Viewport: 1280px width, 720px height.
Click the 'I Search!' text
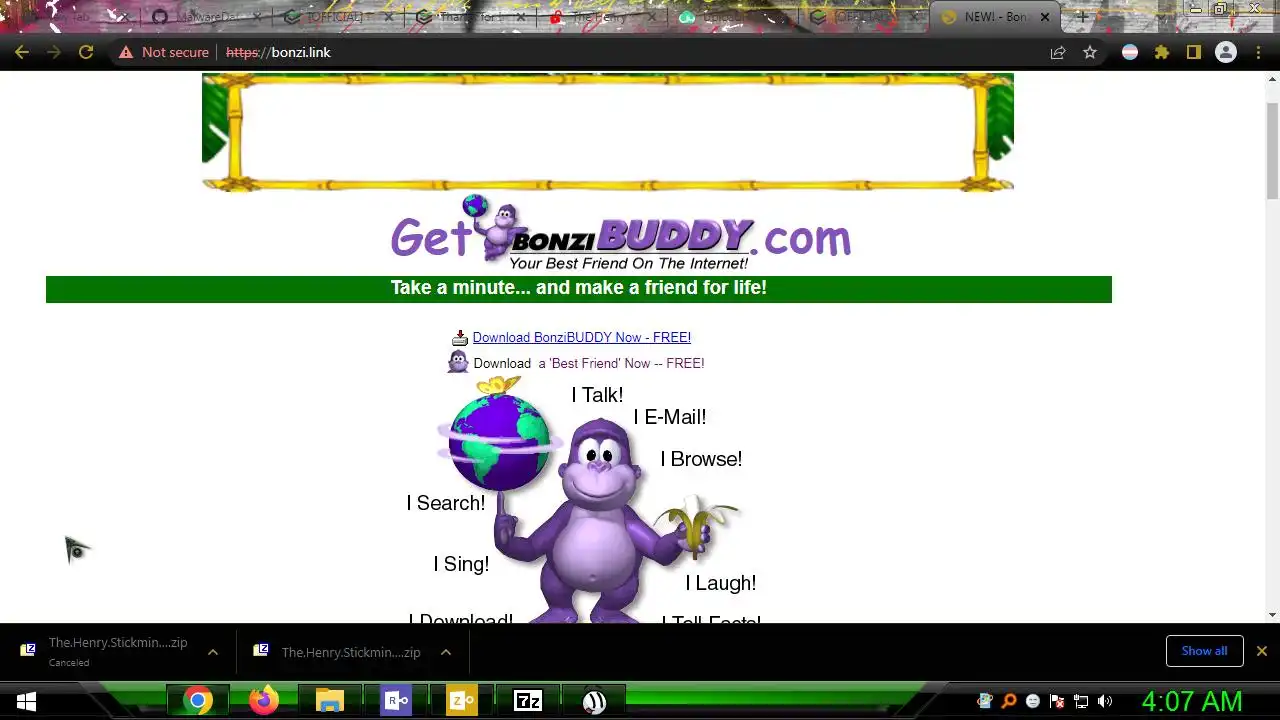pos(446,503)
